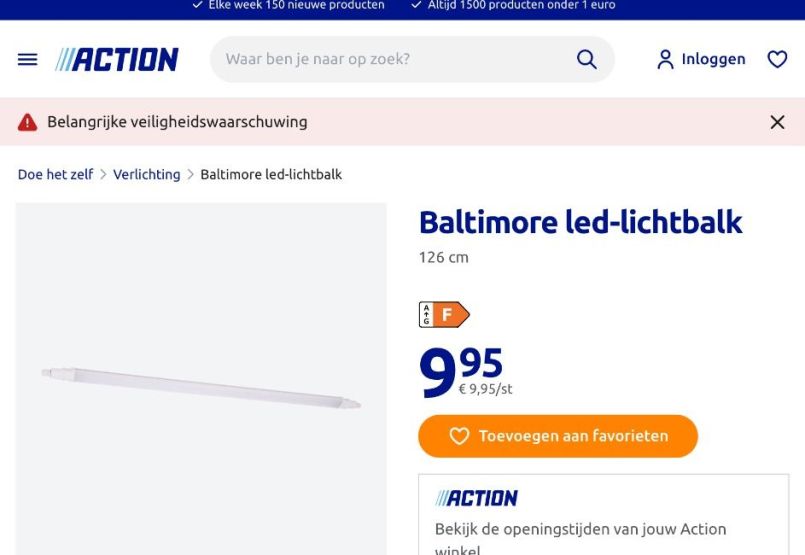Click Inloggen to sign in
Screen dimensions: 805x555
[x=713, y=60]
